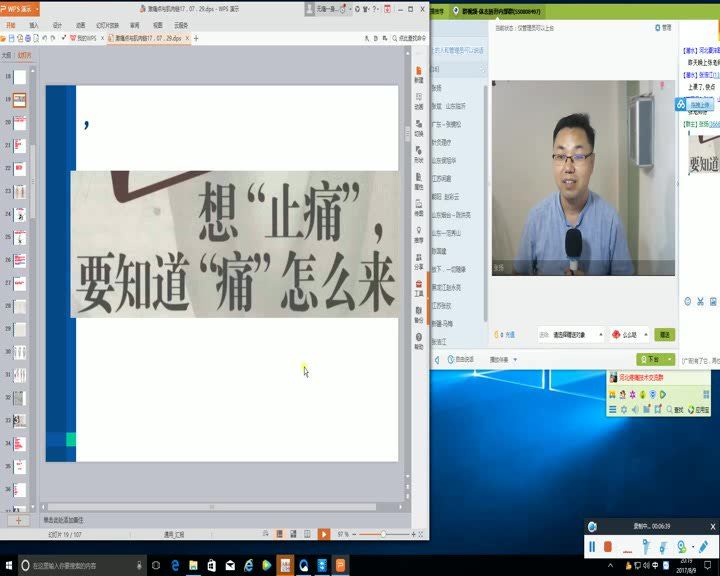Screen dimensions: 720x576
Task: Expand the arrow beside 下台 button
Action: click(x=670, y=359)
